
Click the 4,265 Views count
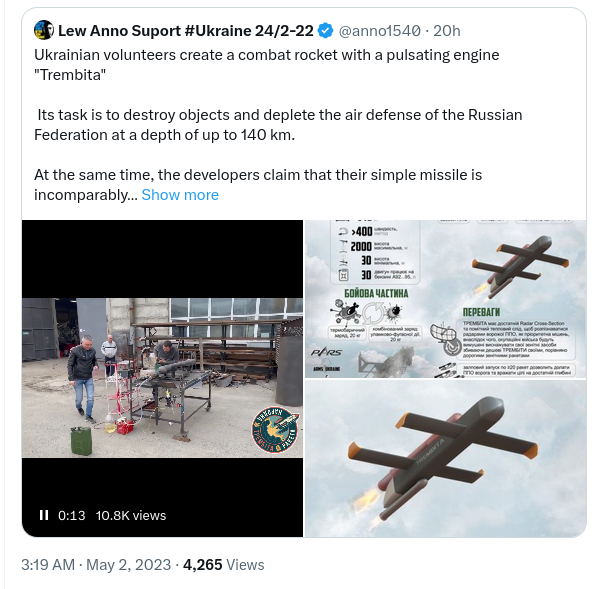pyautogui.click(x=224, y=564)
